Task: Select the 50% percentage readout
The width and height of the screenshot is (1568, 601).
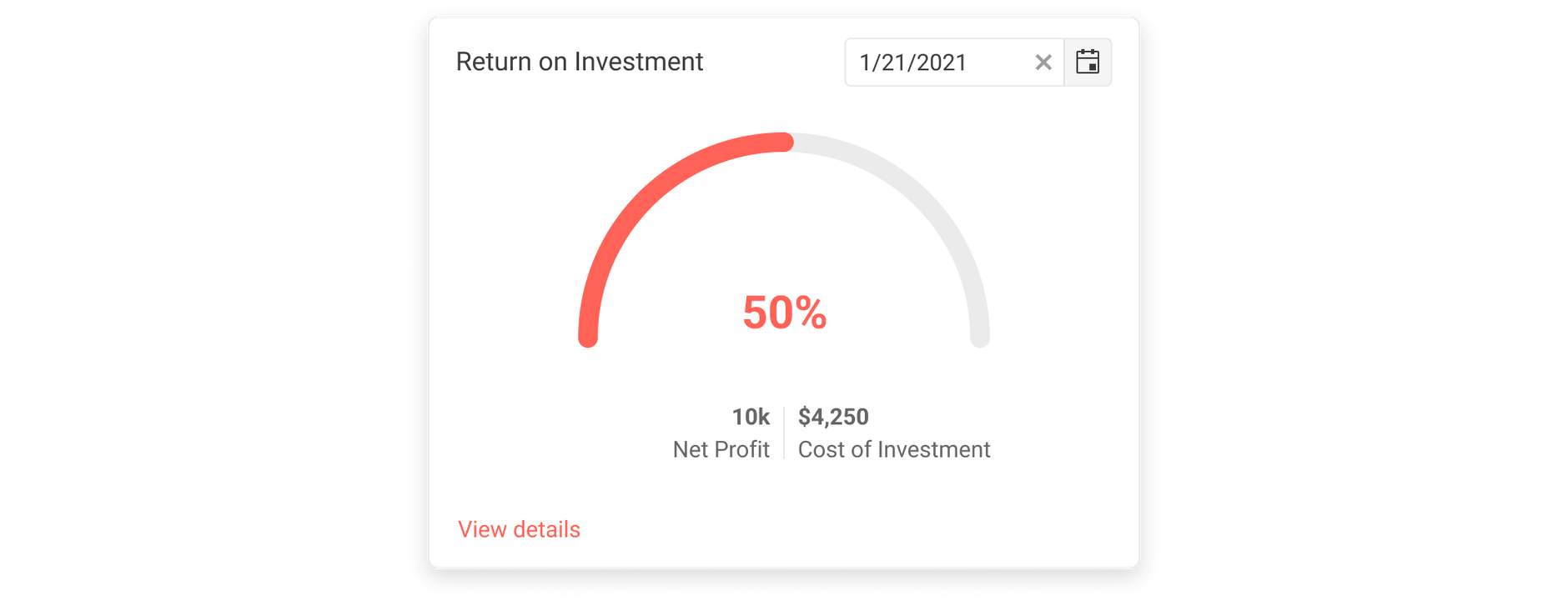Action: pos(784,313)
